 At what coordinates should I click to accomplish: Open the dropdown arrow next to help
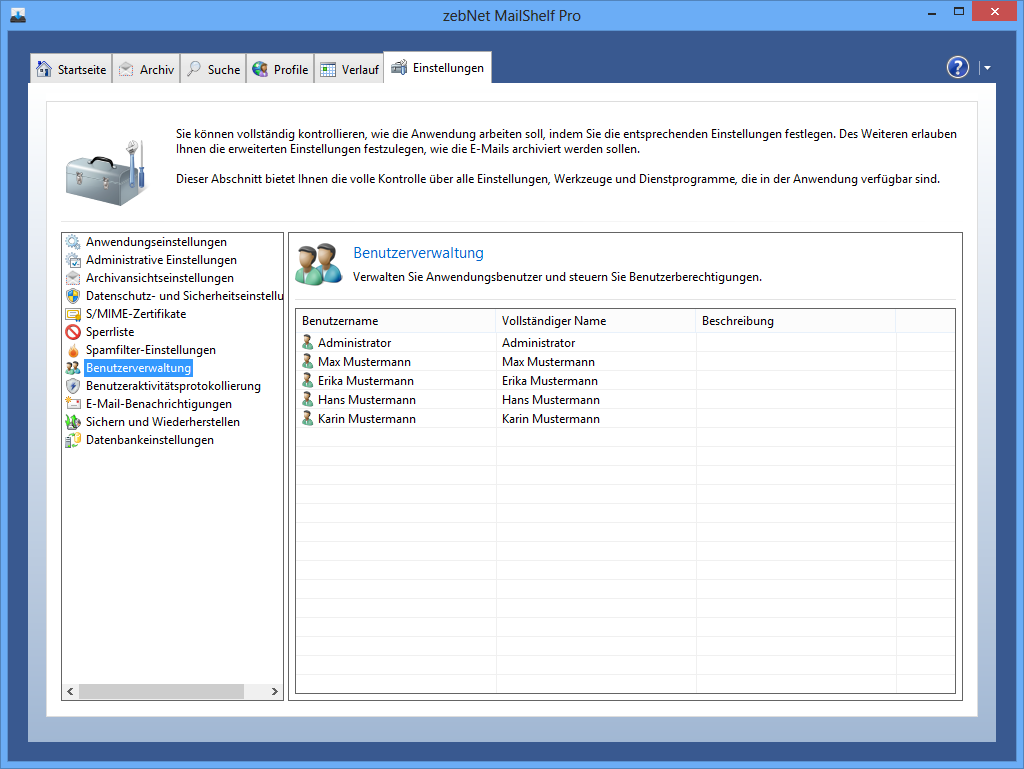(x=987, y=67)
